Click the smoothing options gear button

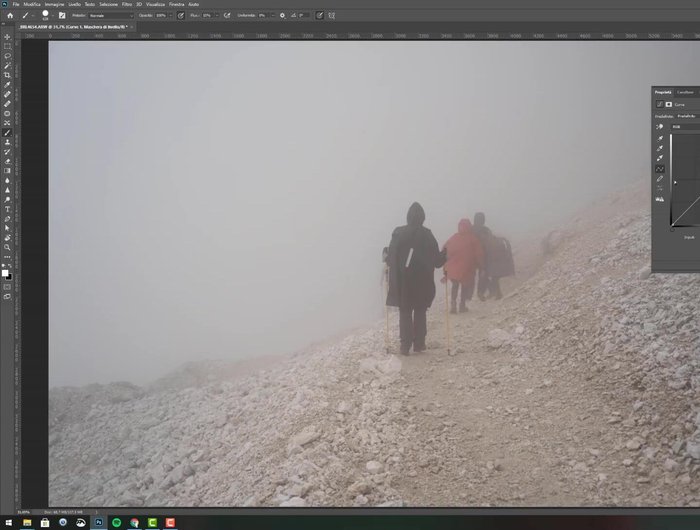point(282,16)
